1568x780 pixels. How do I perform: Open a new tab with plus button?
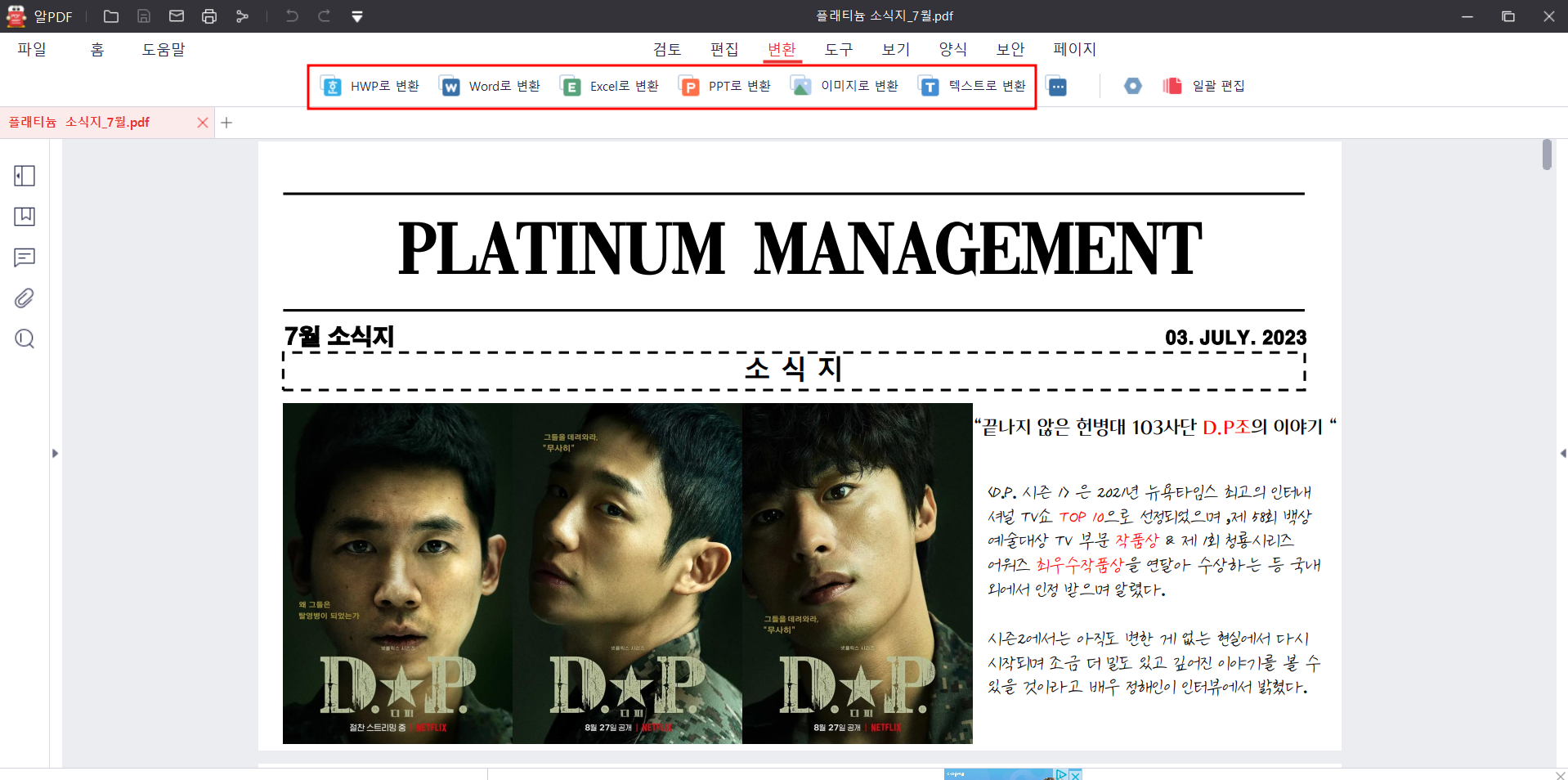227,123
